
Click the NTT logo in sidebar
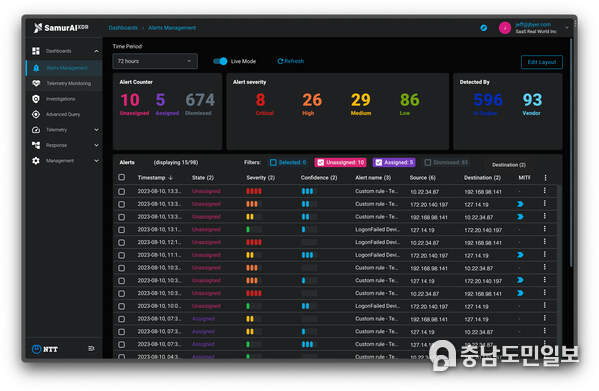pos(45,349)
